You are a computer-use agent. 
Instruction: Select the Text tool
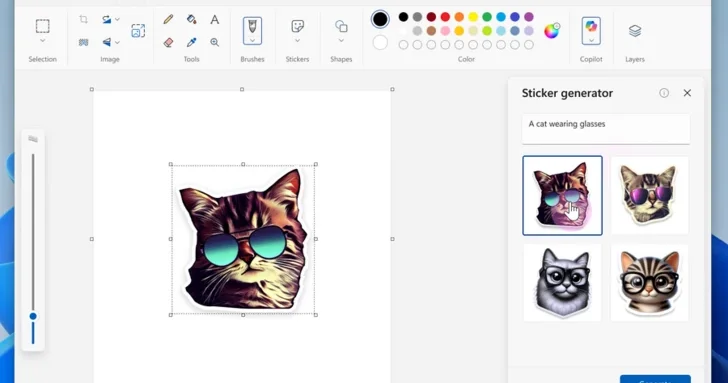pyautogui.click(x=214, y=19)
